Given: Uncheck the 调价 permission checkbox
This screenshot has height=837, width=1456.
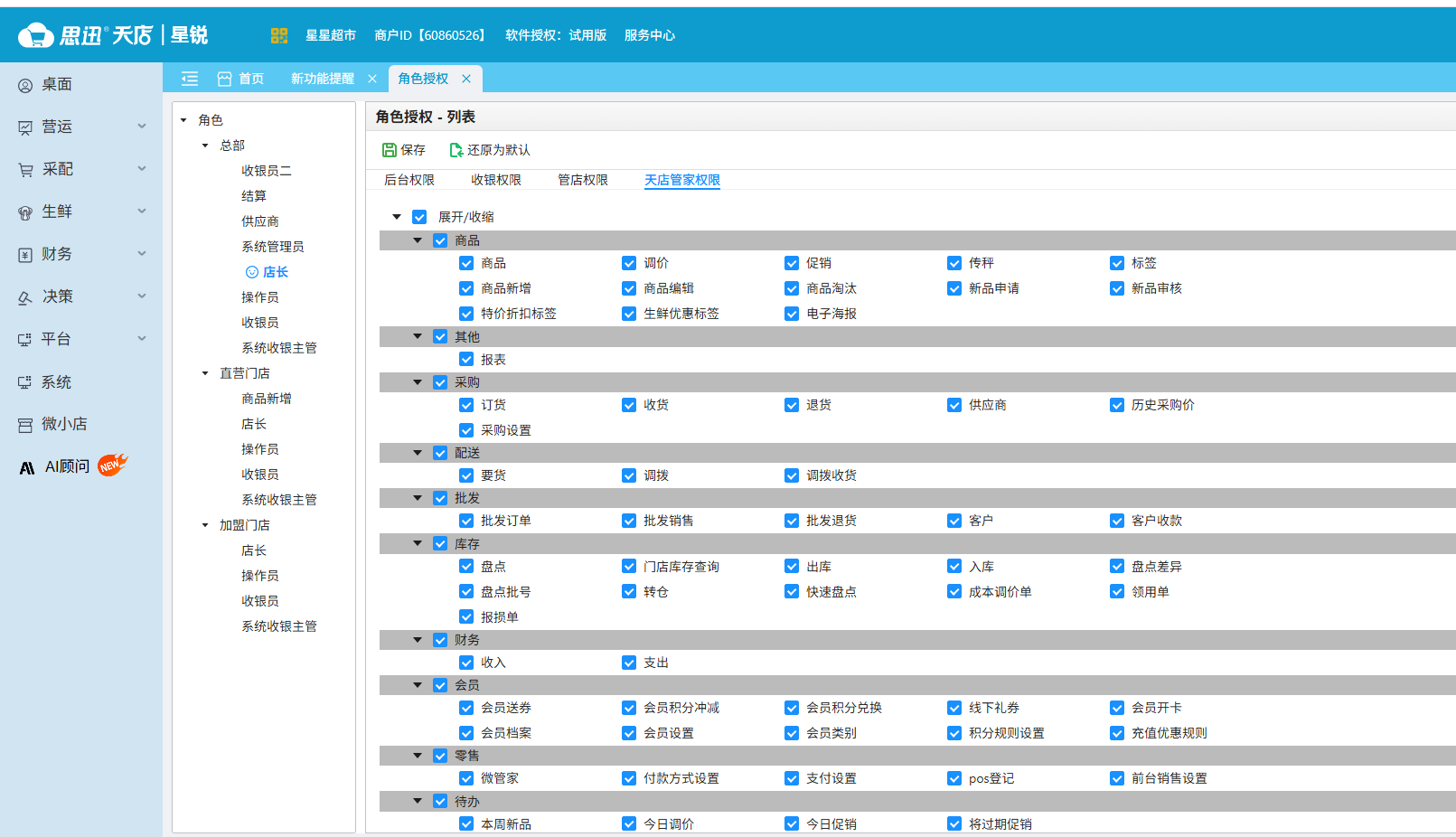Looking at the screenshot, I should [629, 263].
